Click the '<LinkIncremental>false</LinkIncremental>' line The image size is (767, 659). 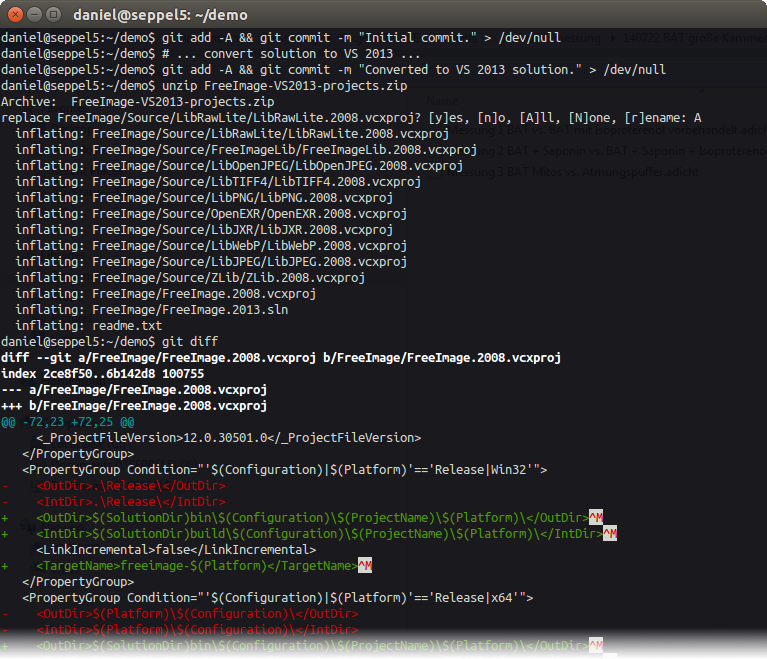pyautogui.click(x=176, y=549)
